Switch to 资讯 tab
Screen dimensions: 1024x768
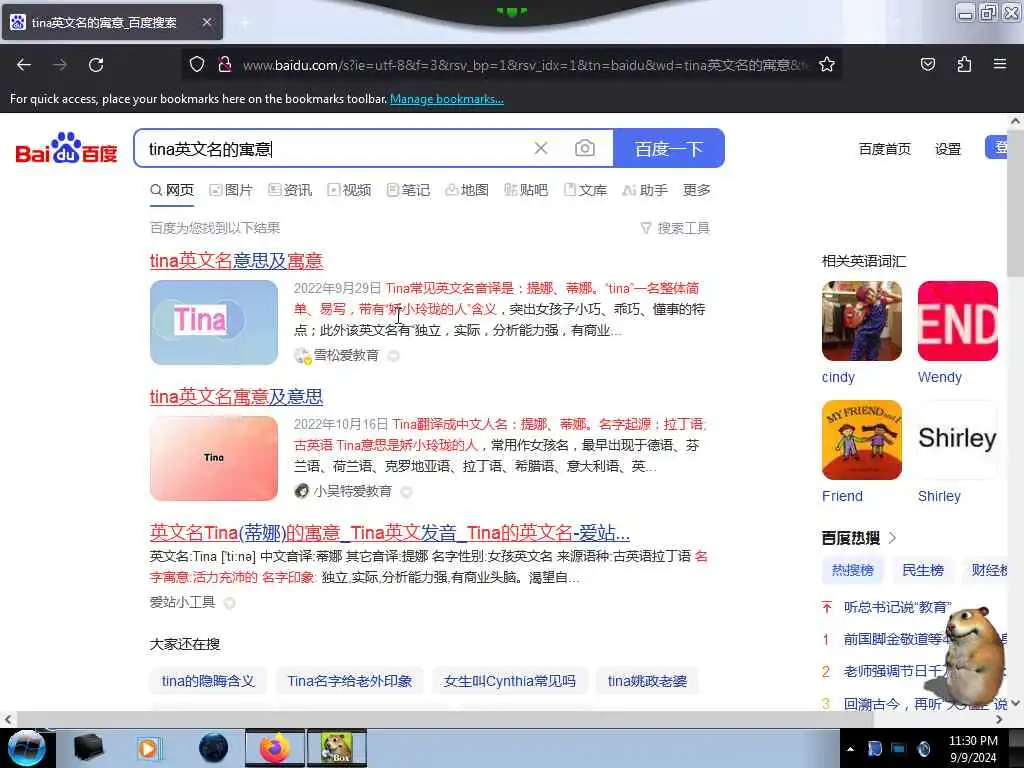tap(290, 190)
